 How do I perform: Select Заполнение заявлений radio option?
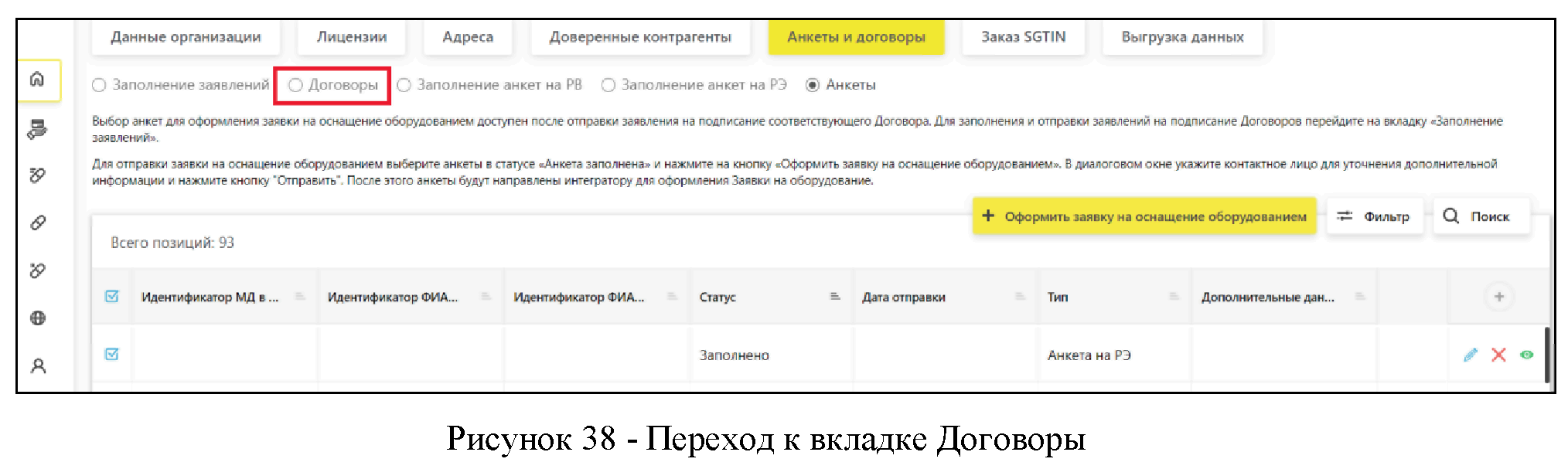click(x=99, y=85)
